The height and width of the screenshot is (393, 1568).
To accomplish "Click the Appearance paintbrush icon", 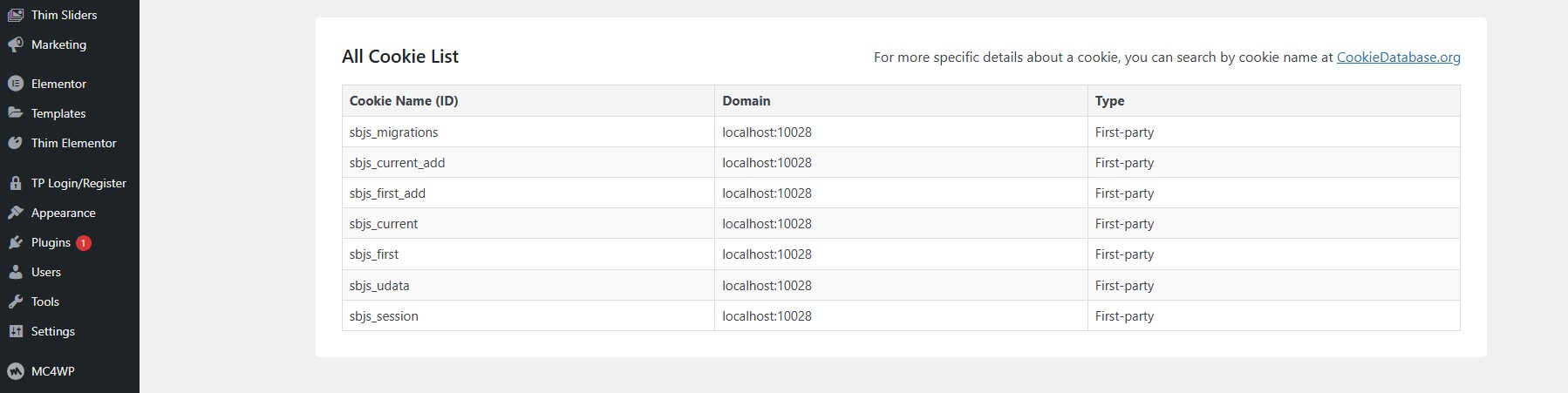I will pyautogui.click(x=16, y=213).
